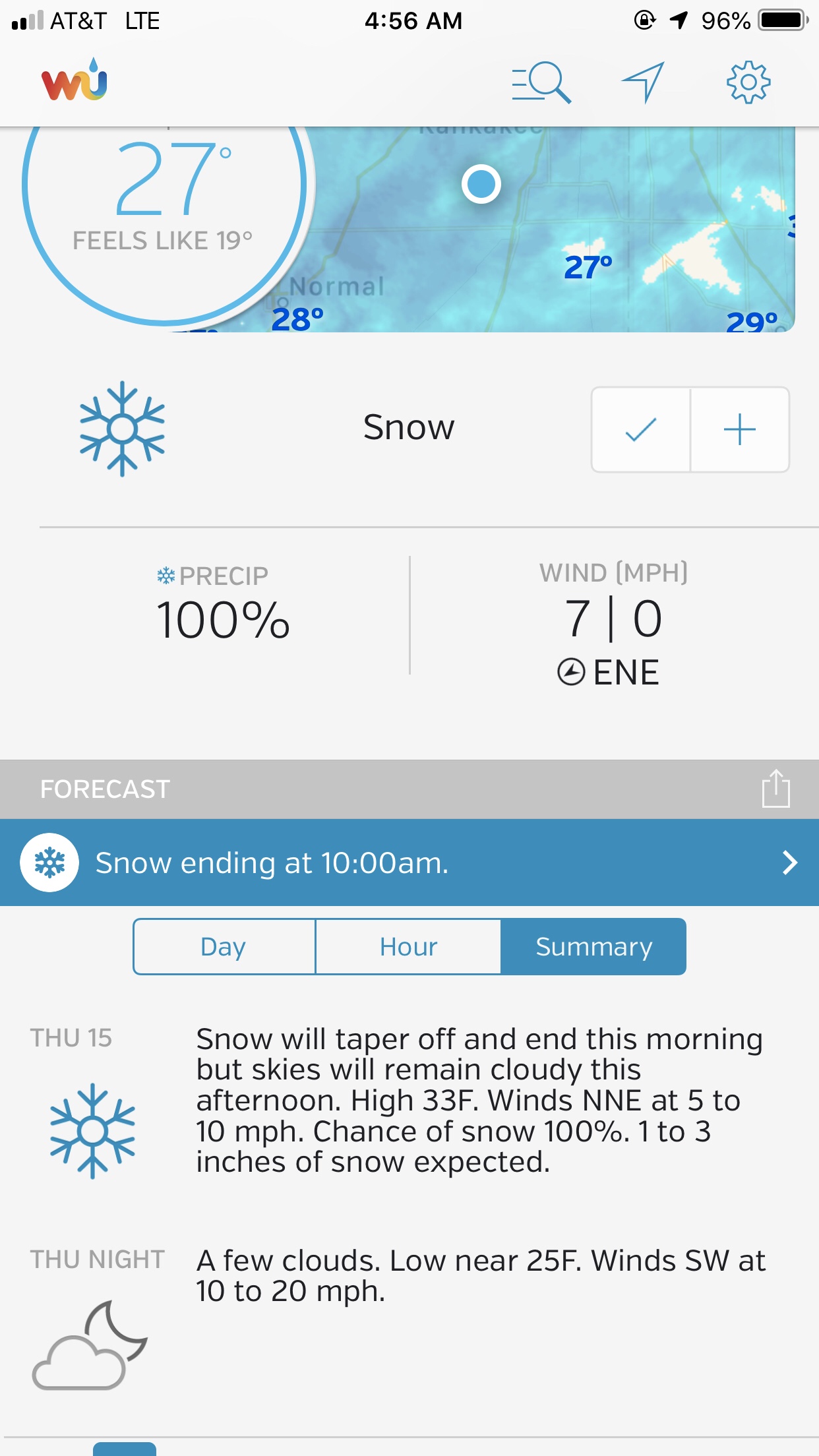This screenshot has width=819, height=1456.
Task: Tap the 27° temperature circle
Action: 165,191
